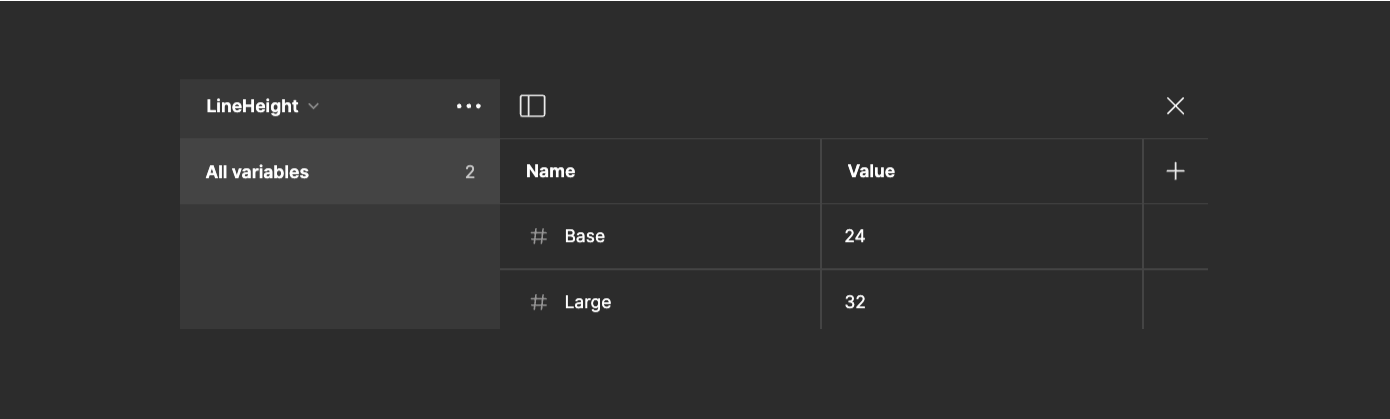Select the Large variable name

(588, 302)
